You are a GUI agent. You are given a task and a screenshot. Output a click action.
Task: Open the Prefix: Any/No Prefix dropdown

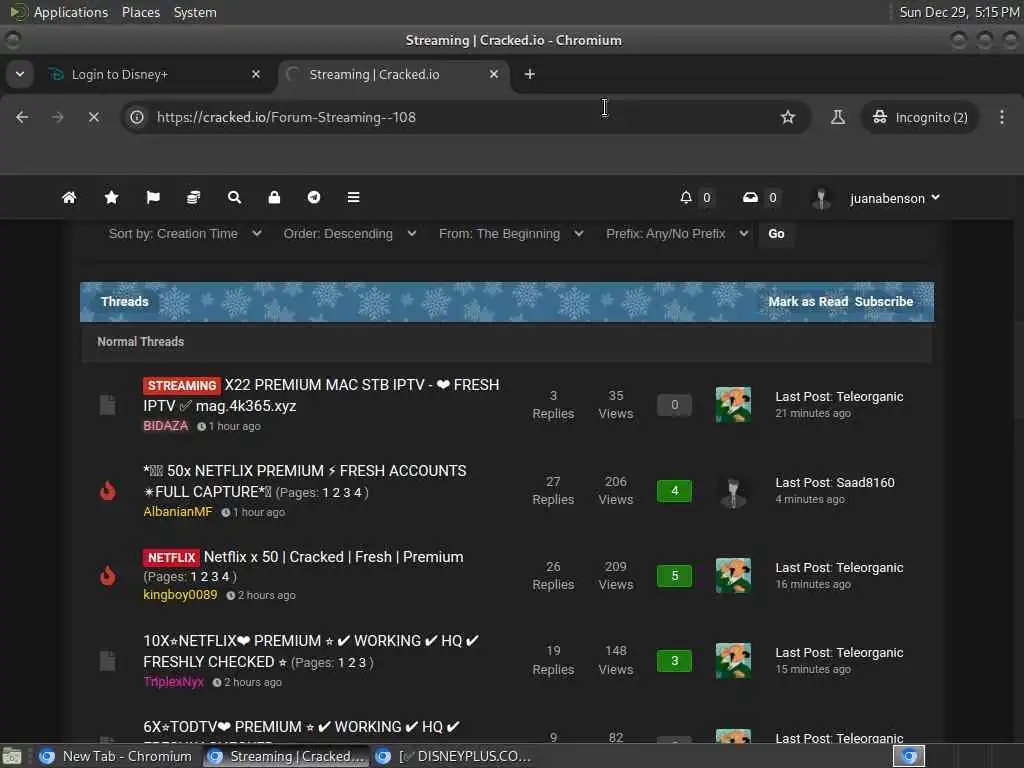[x=677, y=234]
